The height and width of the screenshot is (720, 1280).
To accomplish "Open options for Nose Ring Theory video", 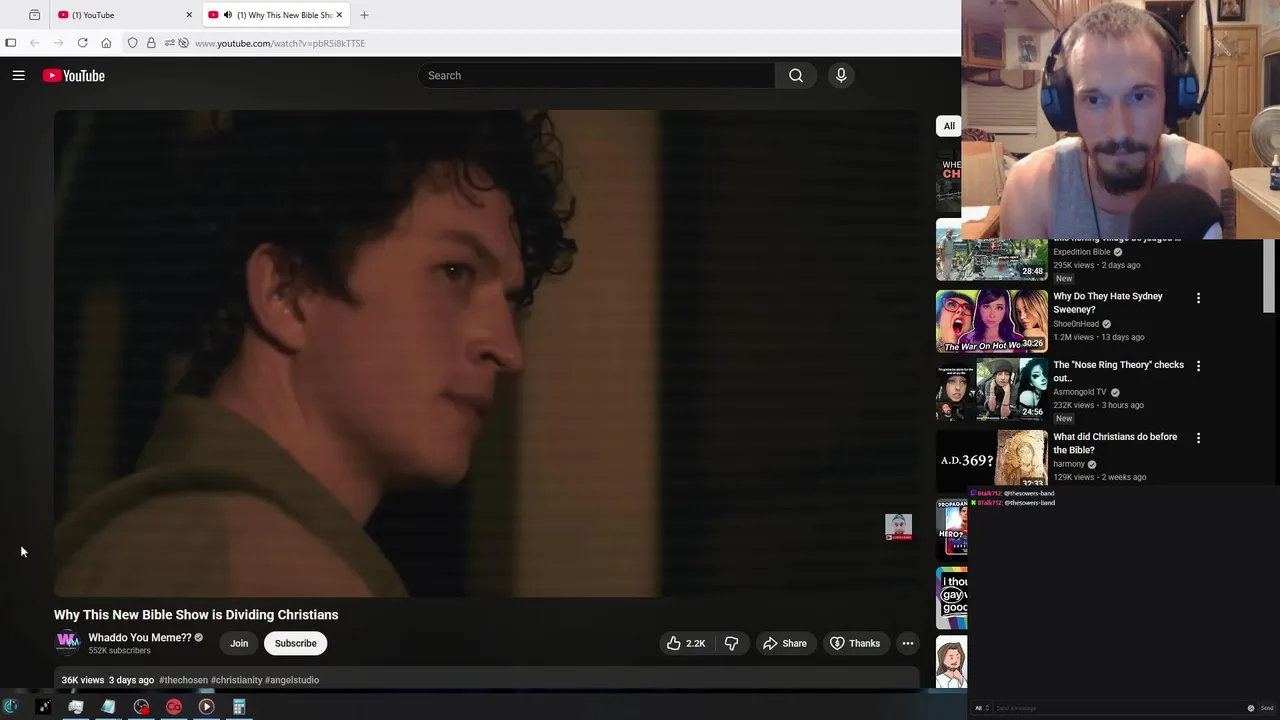I will coord(1198,366).
